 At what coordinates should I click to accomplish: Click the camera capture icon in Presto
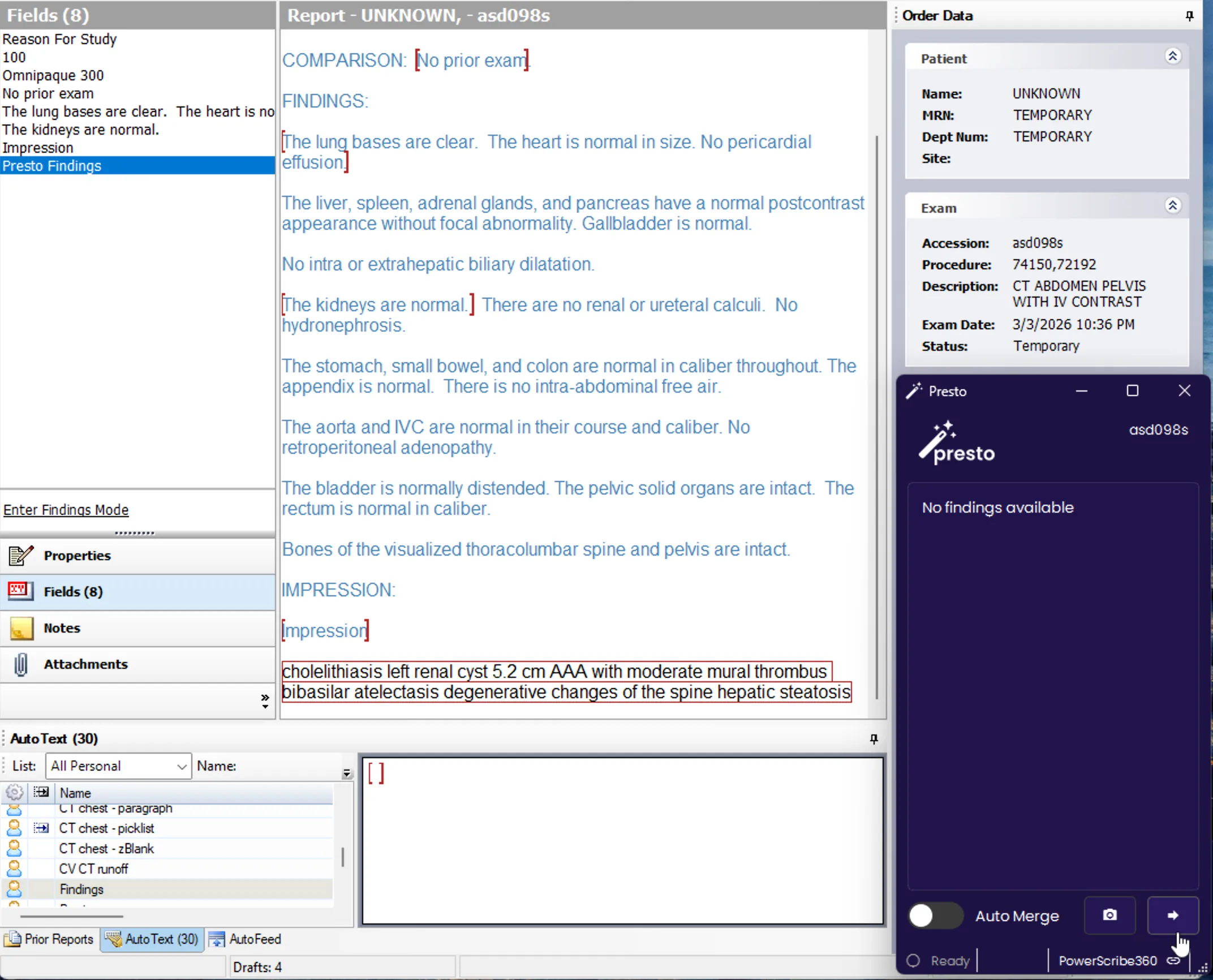click(x=1109, y=915)
